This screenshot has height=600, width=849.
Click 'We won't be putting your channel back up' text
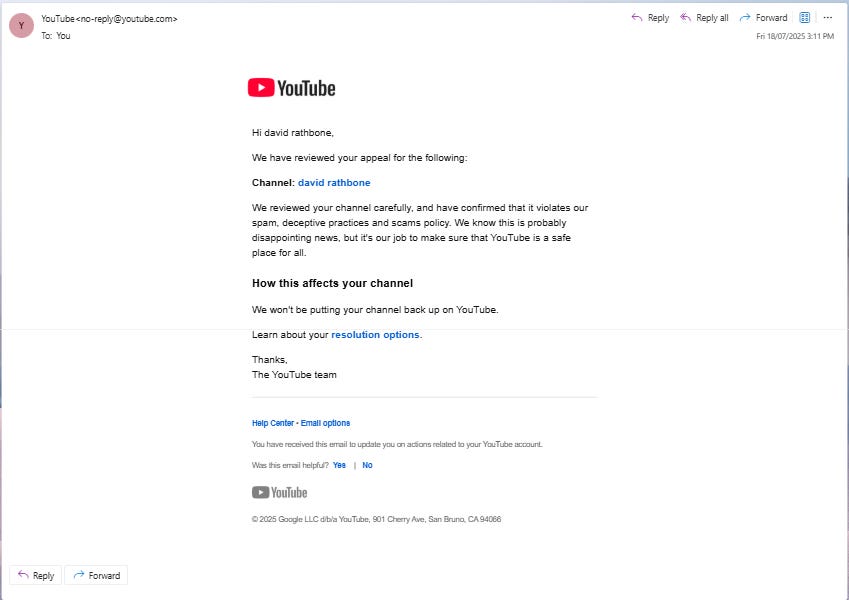click(x=375, y=310)
